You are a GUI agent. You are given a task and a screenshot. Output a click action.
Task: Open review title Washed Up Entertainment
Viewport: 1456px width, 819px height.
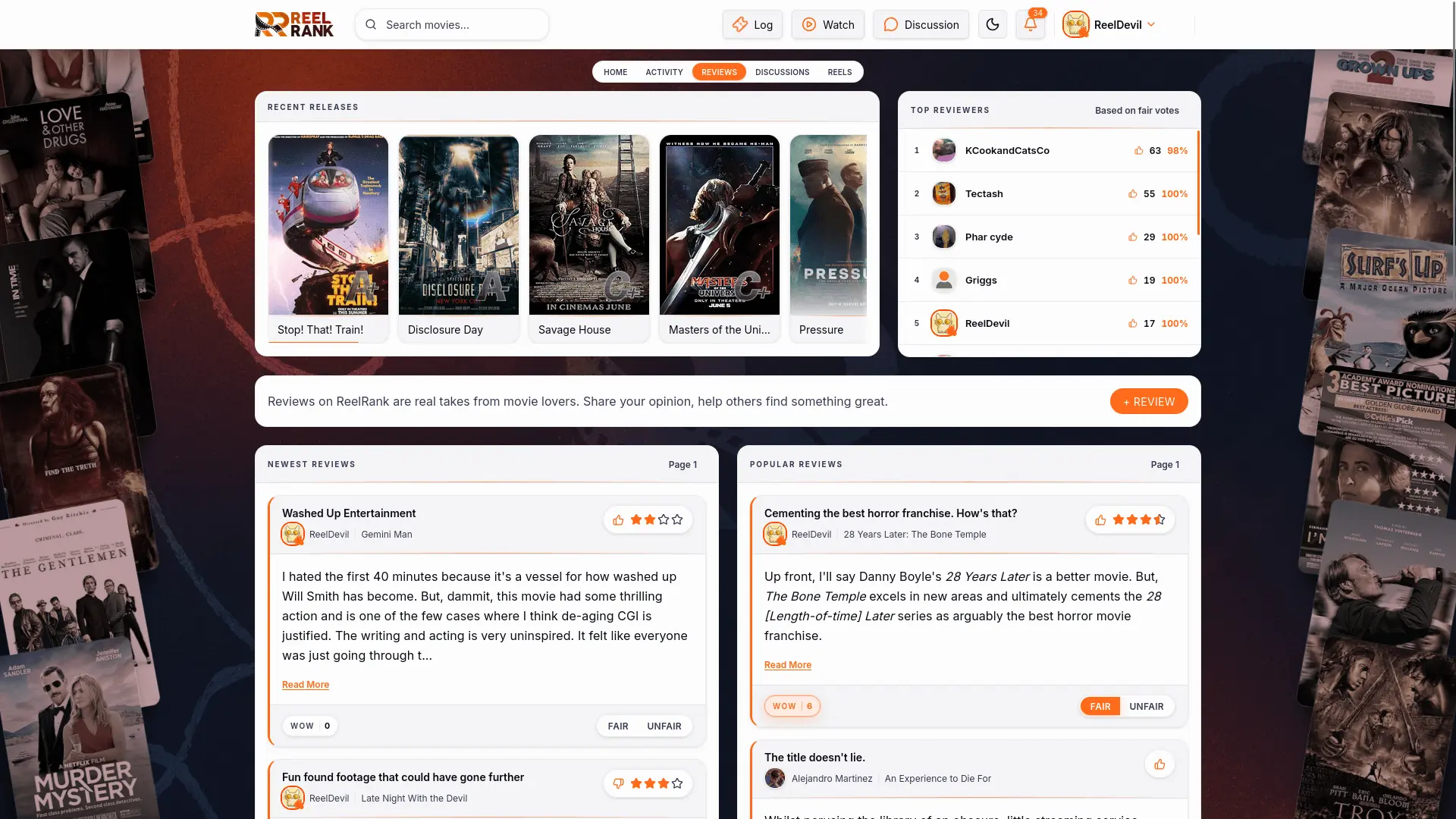(x=349, y=513)
